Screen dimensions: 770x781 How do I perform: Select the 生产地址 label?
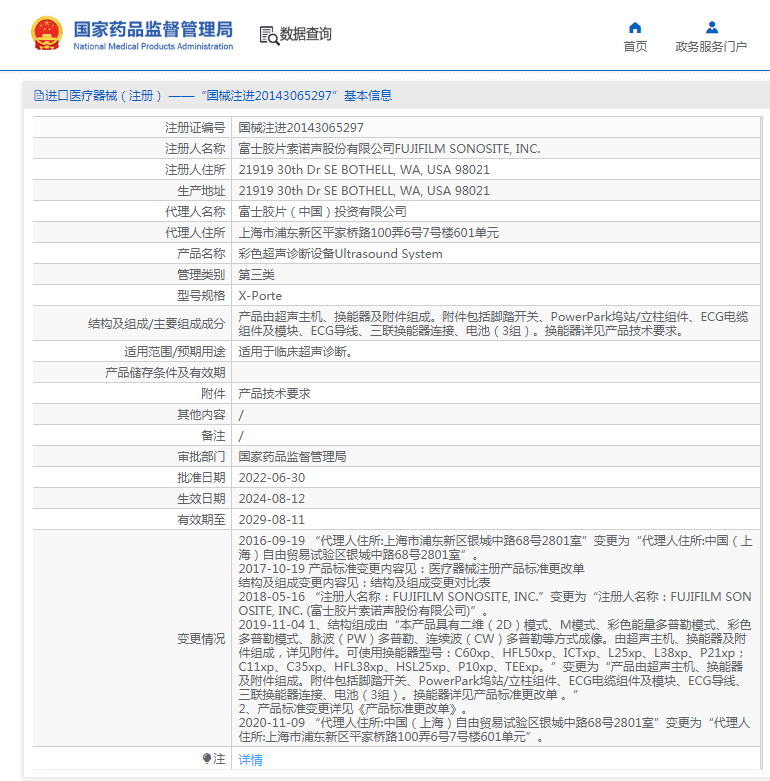[x=201, y=191]
